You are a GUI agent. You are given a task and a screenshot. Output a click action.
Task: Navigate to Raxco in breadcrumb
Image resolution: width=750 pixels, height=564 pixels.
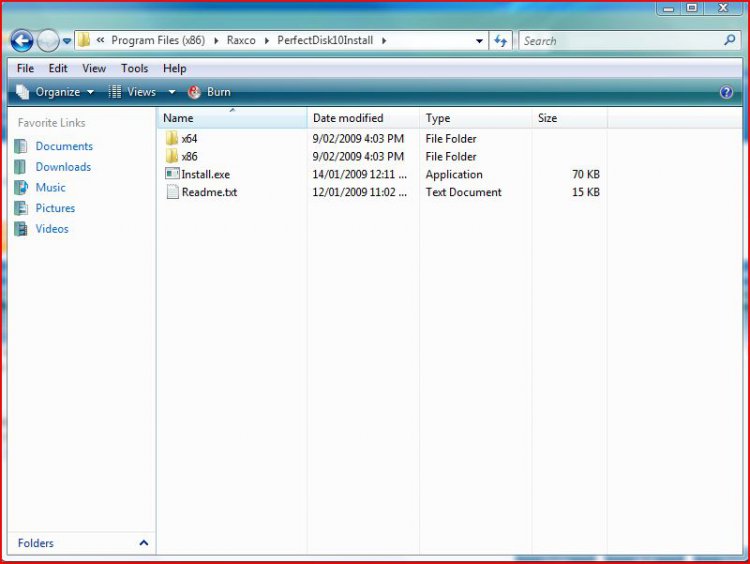coord(241,40)
